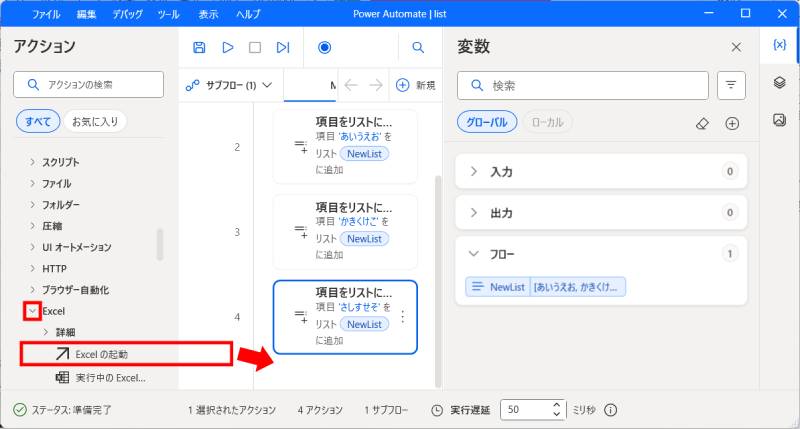Expand the 入力 variables section
Image resolution: width=800 pixels, height=429 pixels.
[474, 171]
